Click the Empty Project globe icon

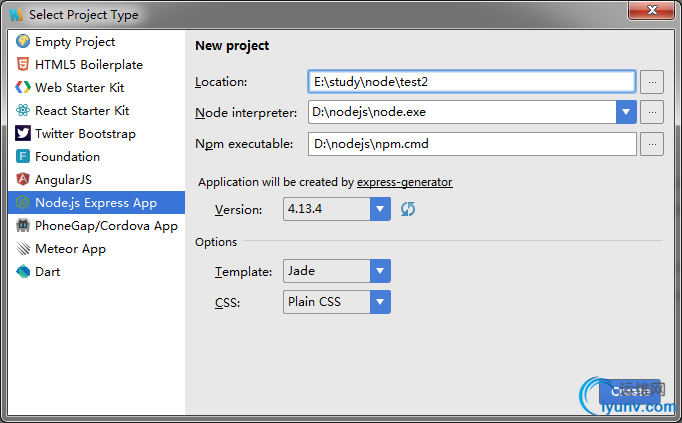point(23,42)
